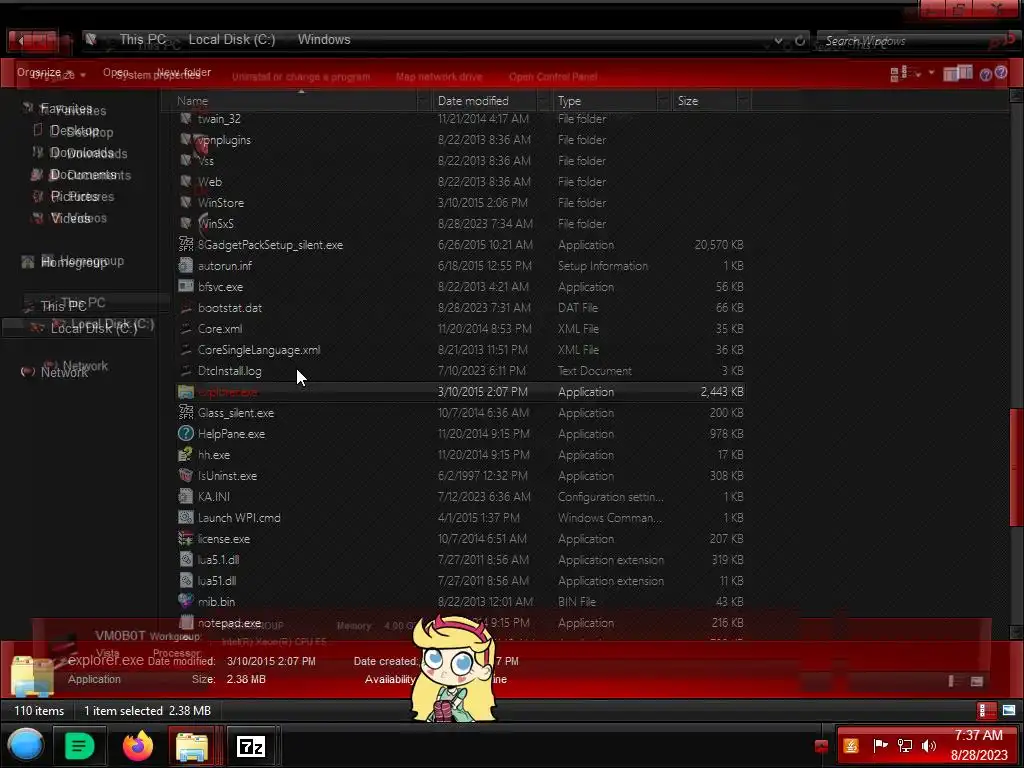Select 8GadgetPackSetup_silent.exe file icon
This screenshot has width=1024, height=768.
tap(185, 244)
